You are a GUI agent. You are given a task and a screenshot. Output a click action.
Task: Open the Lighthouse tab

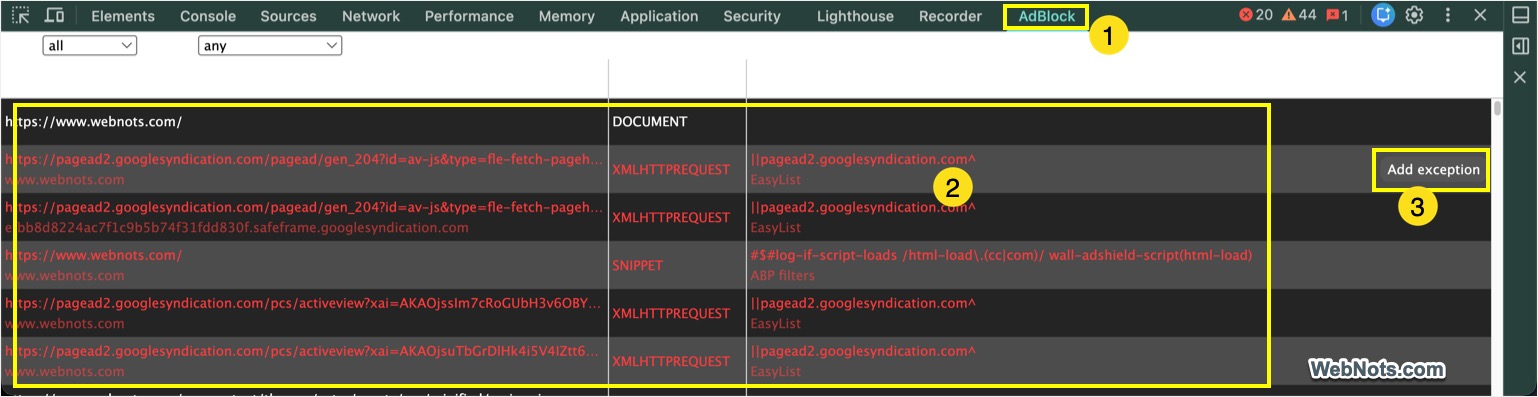point(855,16)
